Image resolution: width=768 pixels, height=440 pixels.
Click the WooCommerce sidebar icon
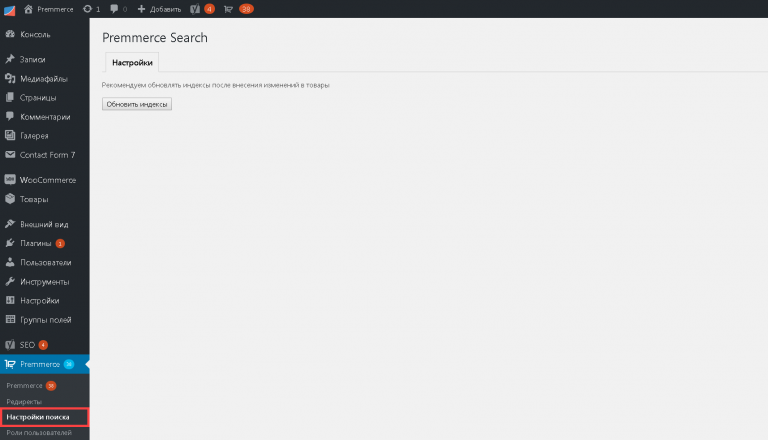10,179
